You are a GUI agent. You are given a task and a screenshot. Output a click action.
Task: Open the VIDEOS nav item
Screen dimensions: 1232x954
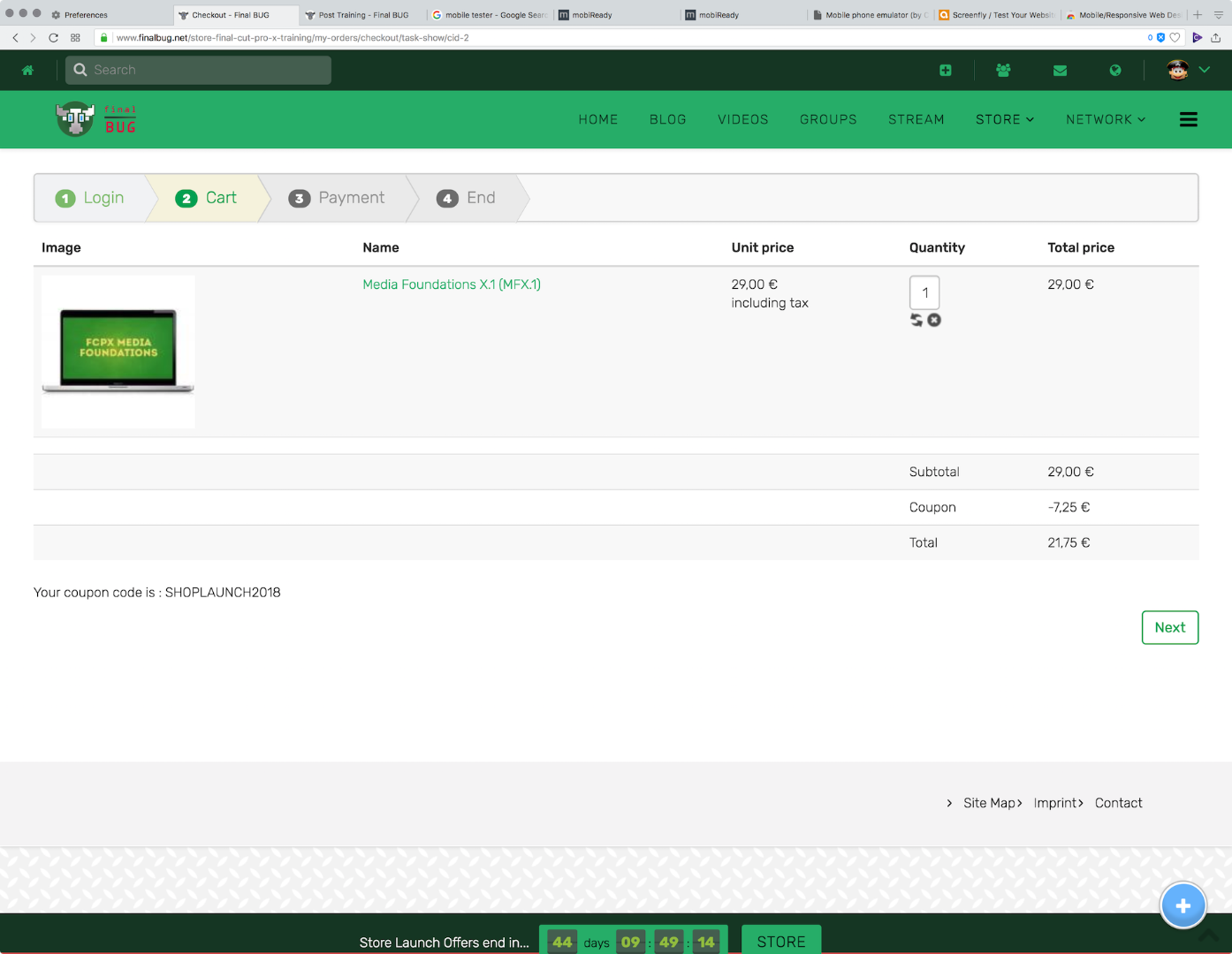(x=743, y=119)
